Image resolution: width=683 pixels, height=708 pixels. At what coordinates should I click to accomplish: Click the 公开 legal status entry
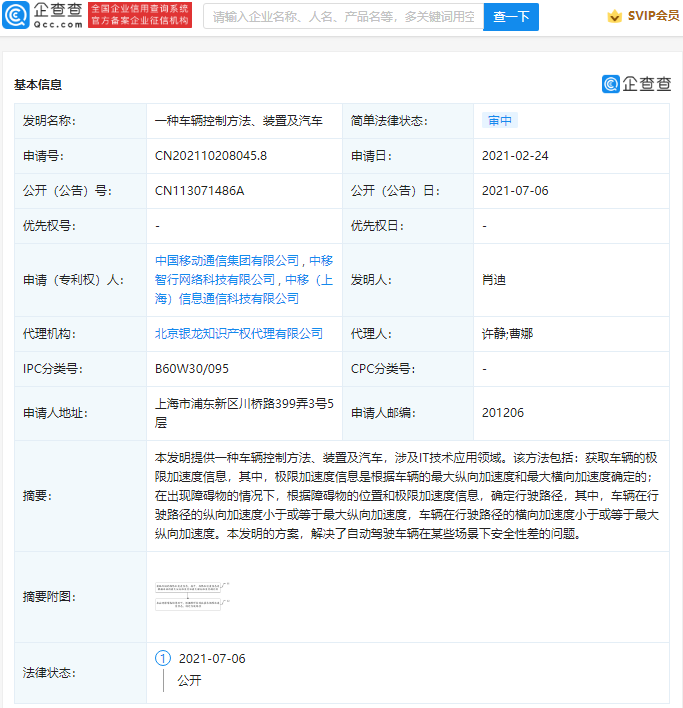[x=189, y=681]
